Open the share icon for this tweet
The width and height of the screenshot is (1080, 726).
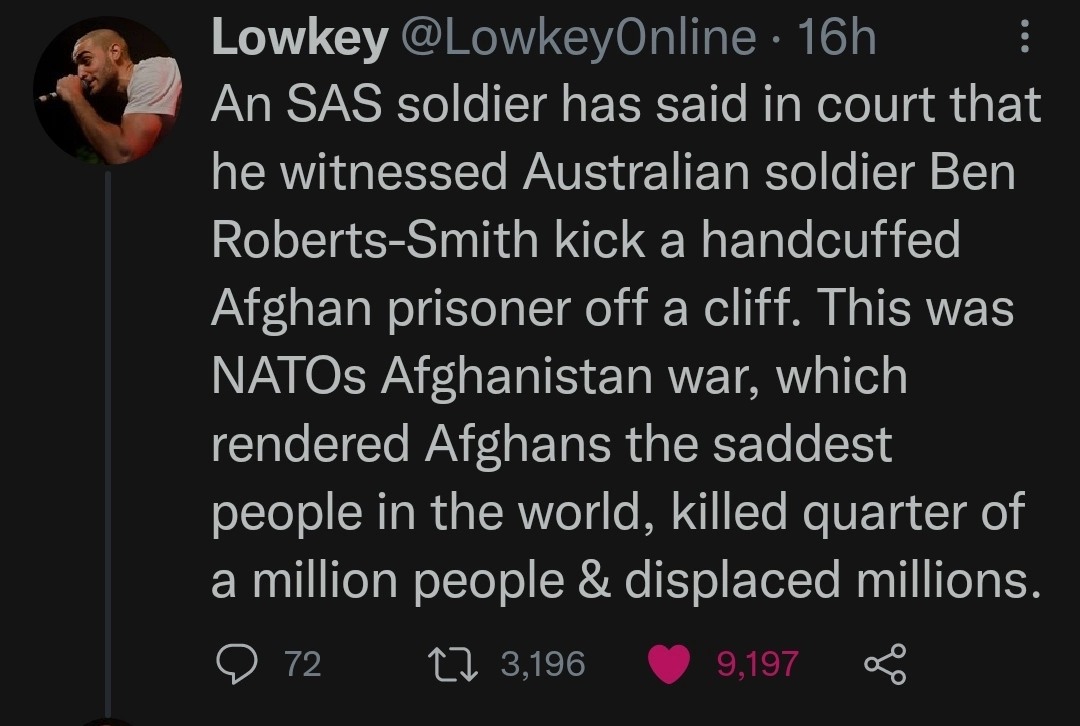[883, 663]
